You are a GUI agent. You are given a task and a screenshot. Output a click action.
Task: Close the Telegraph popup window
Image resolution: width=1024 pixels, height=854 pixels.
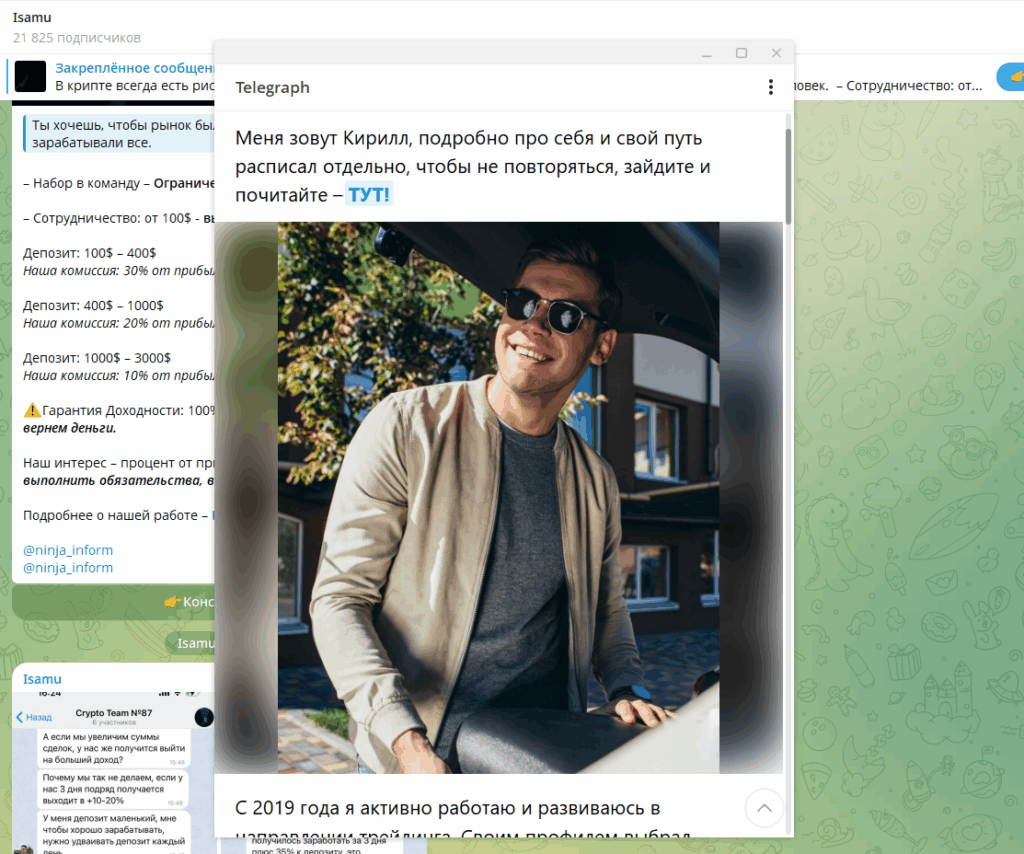(x=776, y=53)
